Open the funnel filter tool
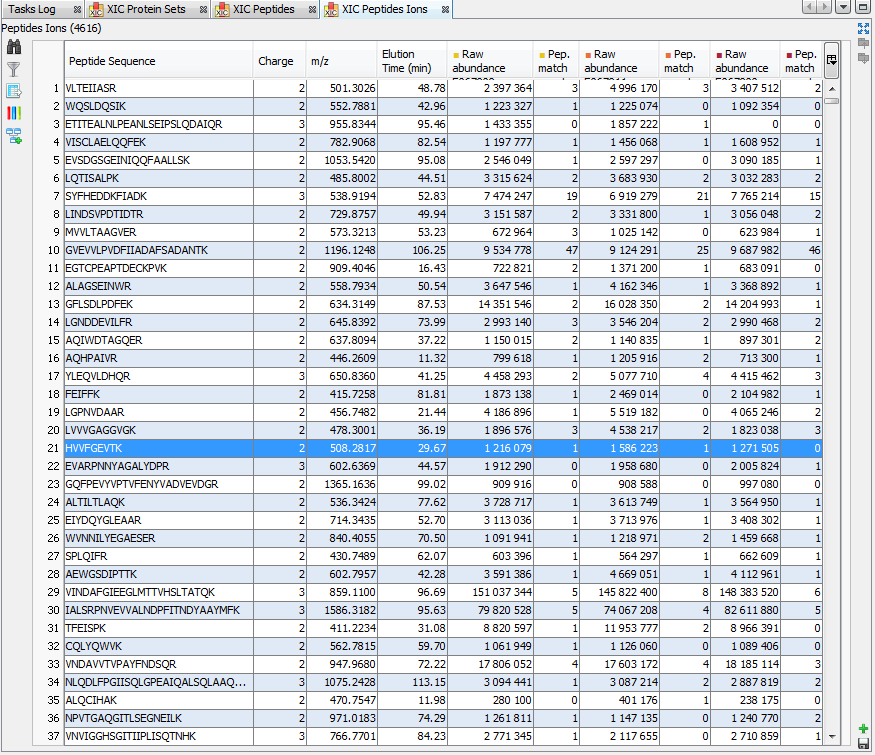Screen dimensions: 875x755 click(x=14, y=70)
